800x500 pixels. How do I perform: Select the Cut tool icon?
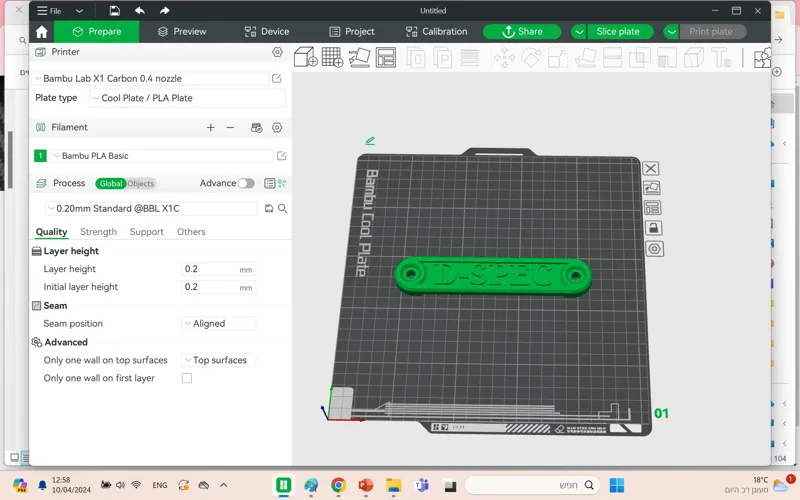click(612, 58)
